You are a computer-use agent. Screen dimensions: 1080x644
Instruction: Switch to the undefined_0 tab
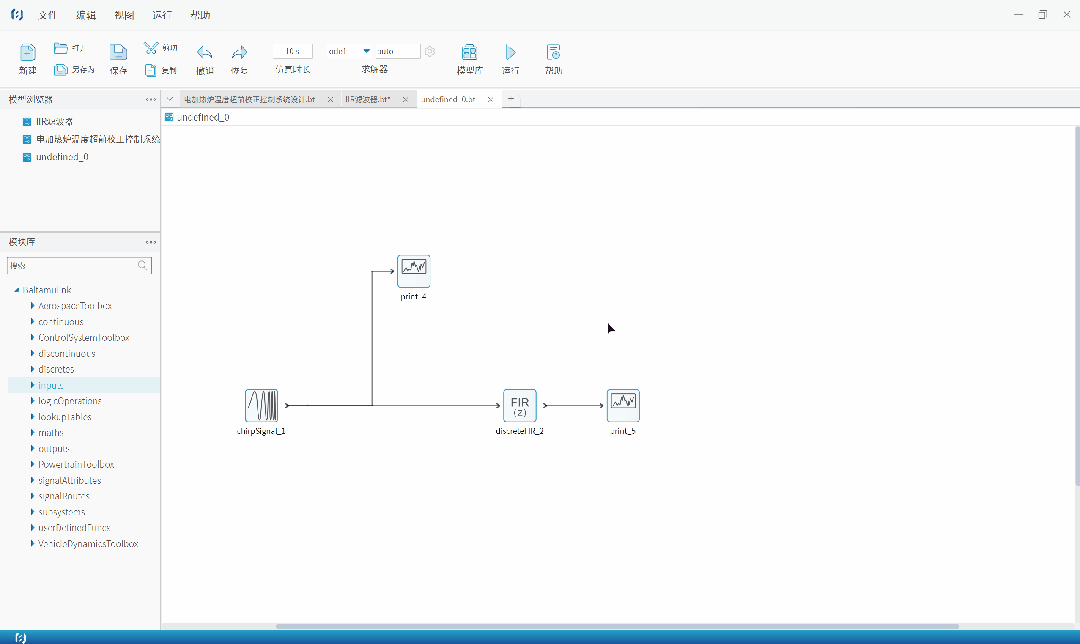[x=448, y=100]
